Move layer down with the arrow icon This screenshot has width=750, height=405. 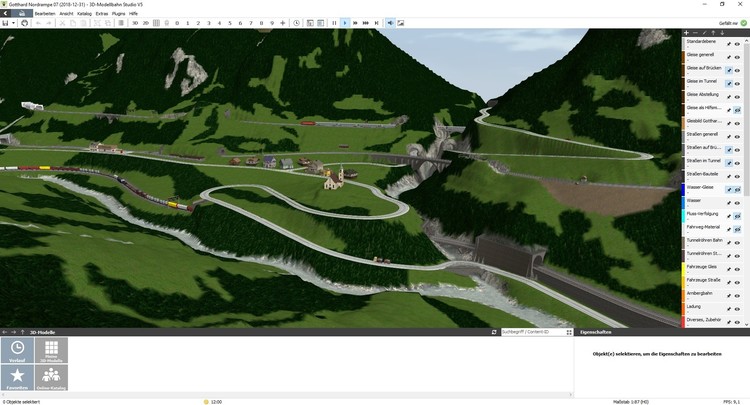pos(722,33)
